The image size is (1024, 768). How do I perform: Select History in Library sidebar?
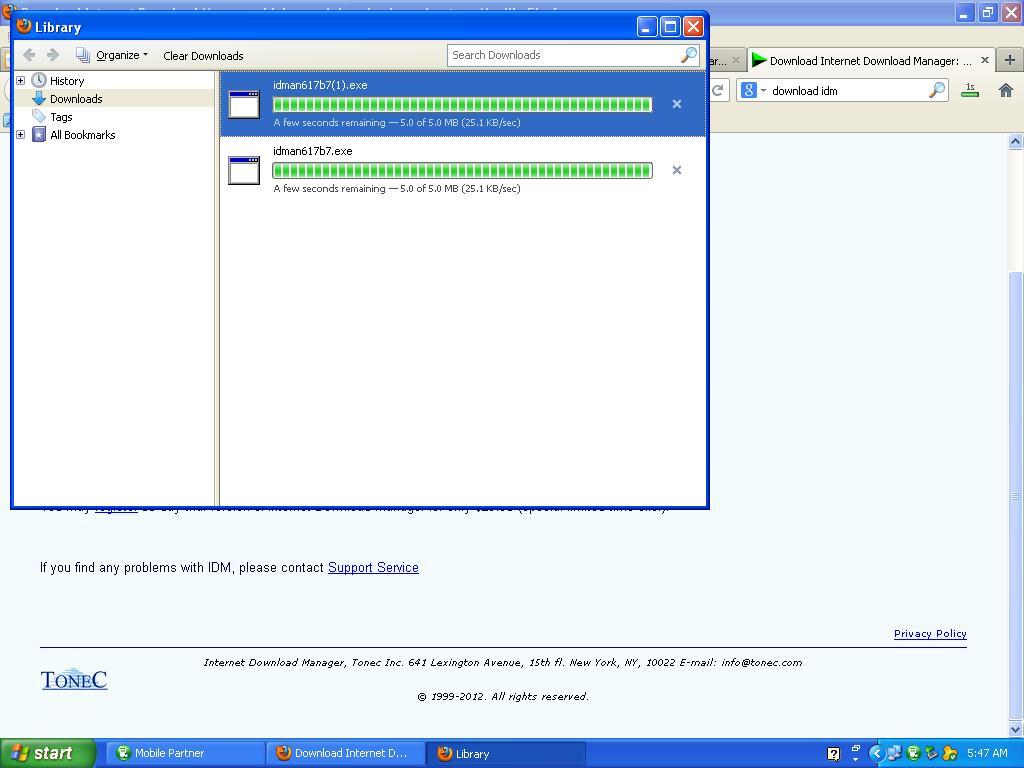[67, 81]
